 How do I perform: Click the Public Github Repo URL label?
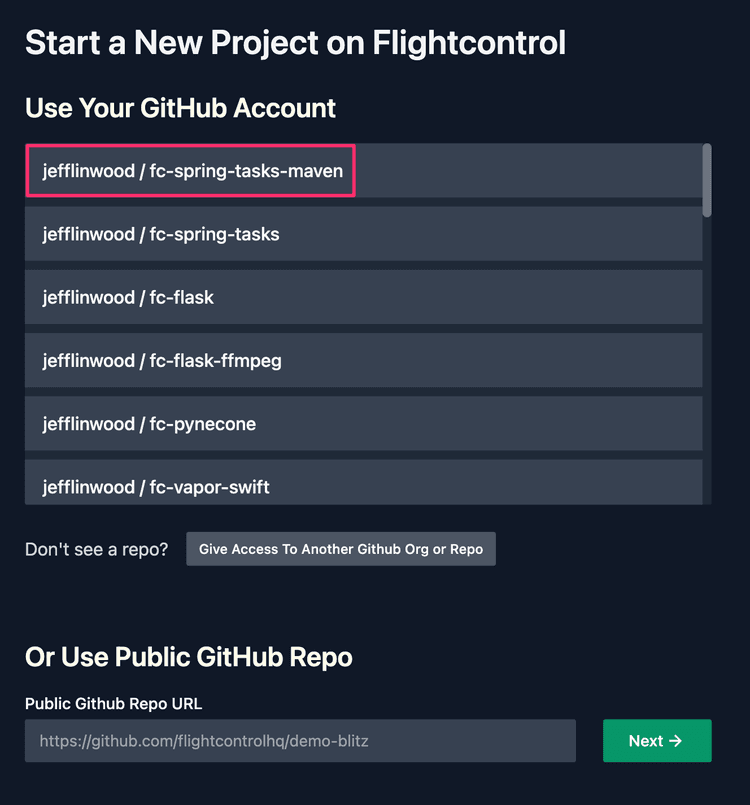tap(113, 704)
